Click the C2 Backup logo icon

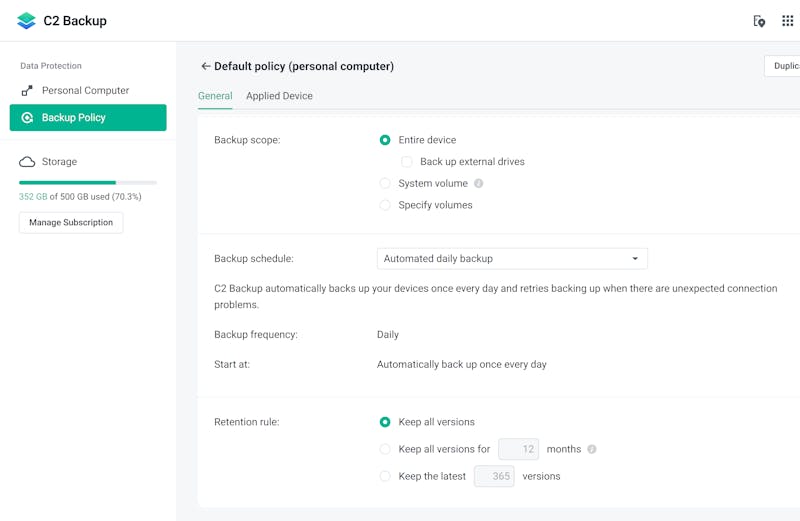tap(26, 20)
